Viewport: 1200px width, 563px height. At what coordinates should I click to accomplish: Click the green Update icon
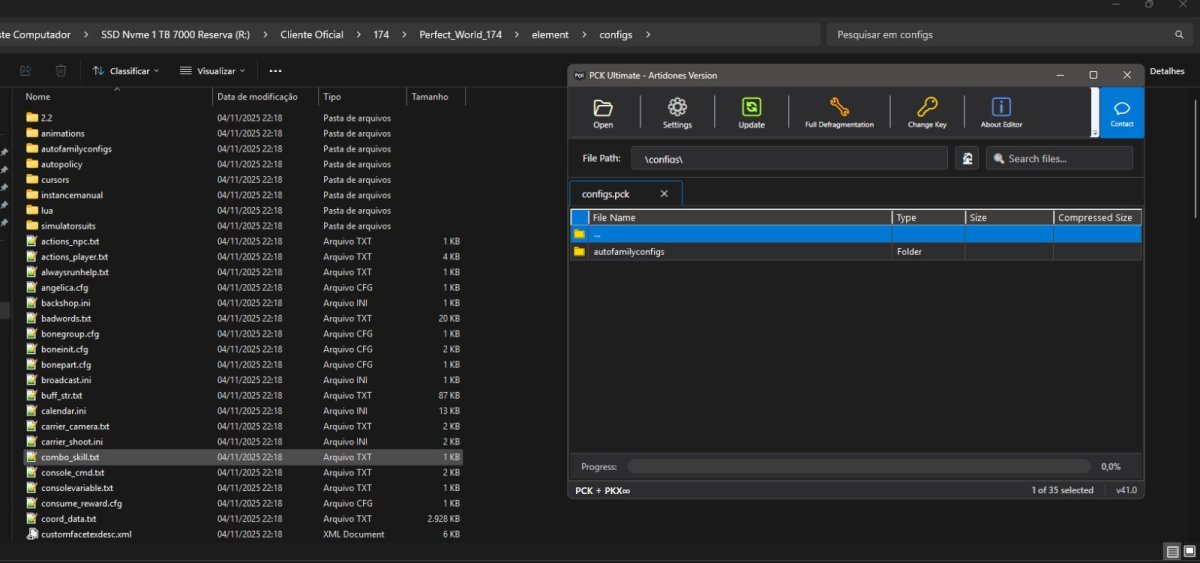751,112
